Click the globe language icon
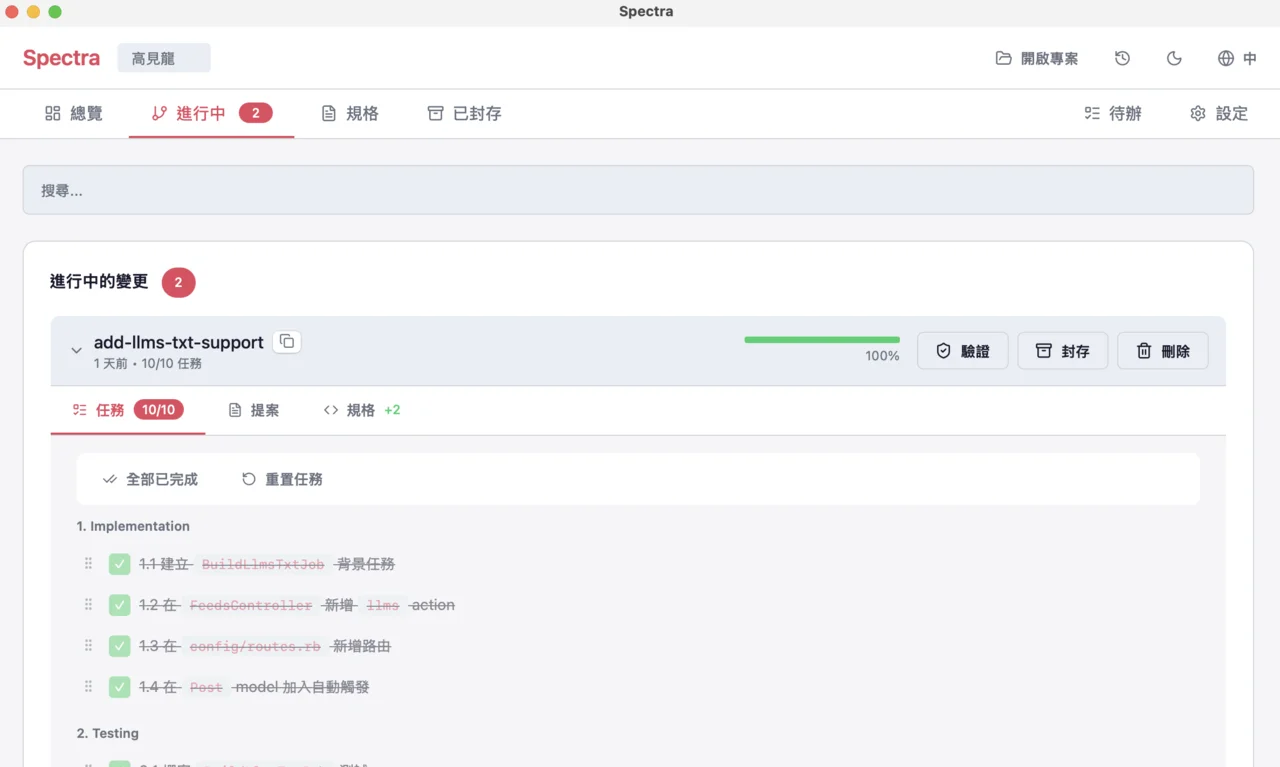 (1226, 58)
